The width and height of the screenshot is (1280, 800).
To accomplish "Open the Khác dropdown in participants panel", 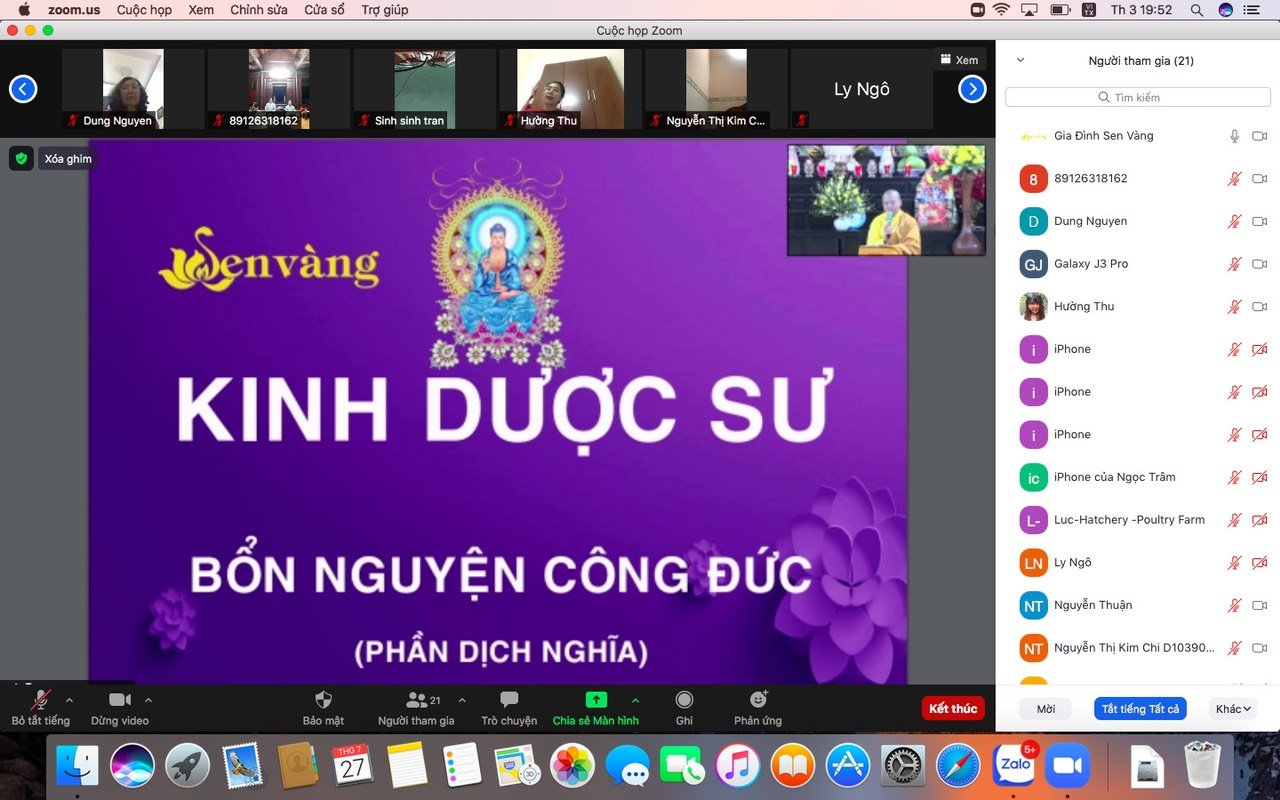I will 1233,709.
